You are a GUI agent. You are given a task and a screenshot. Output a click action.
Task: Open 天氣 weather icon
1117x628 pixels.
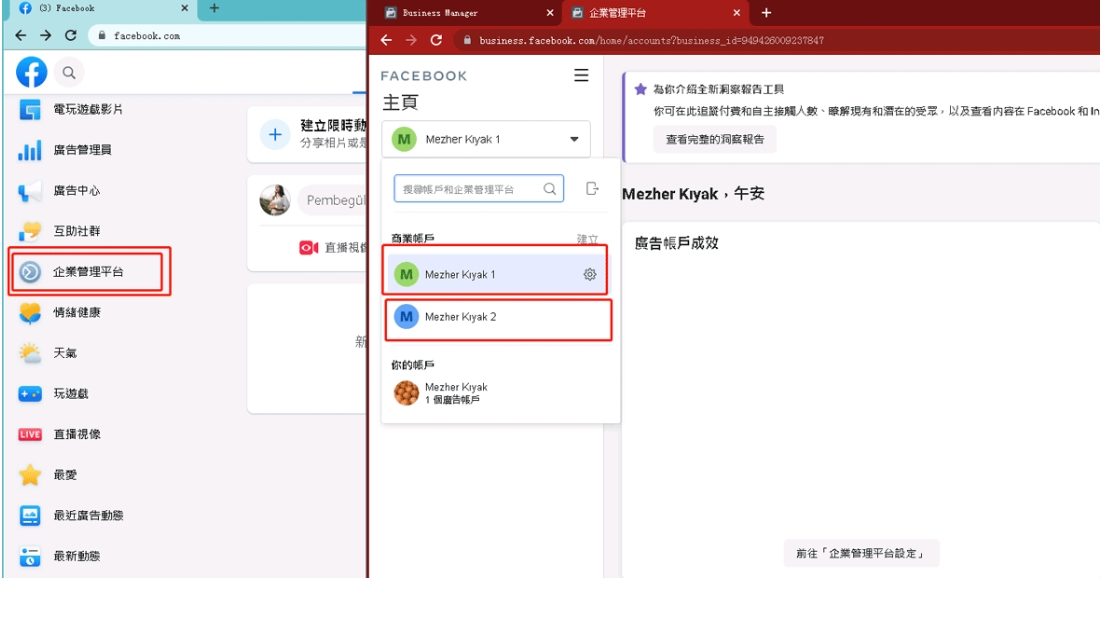coord(30,353)
